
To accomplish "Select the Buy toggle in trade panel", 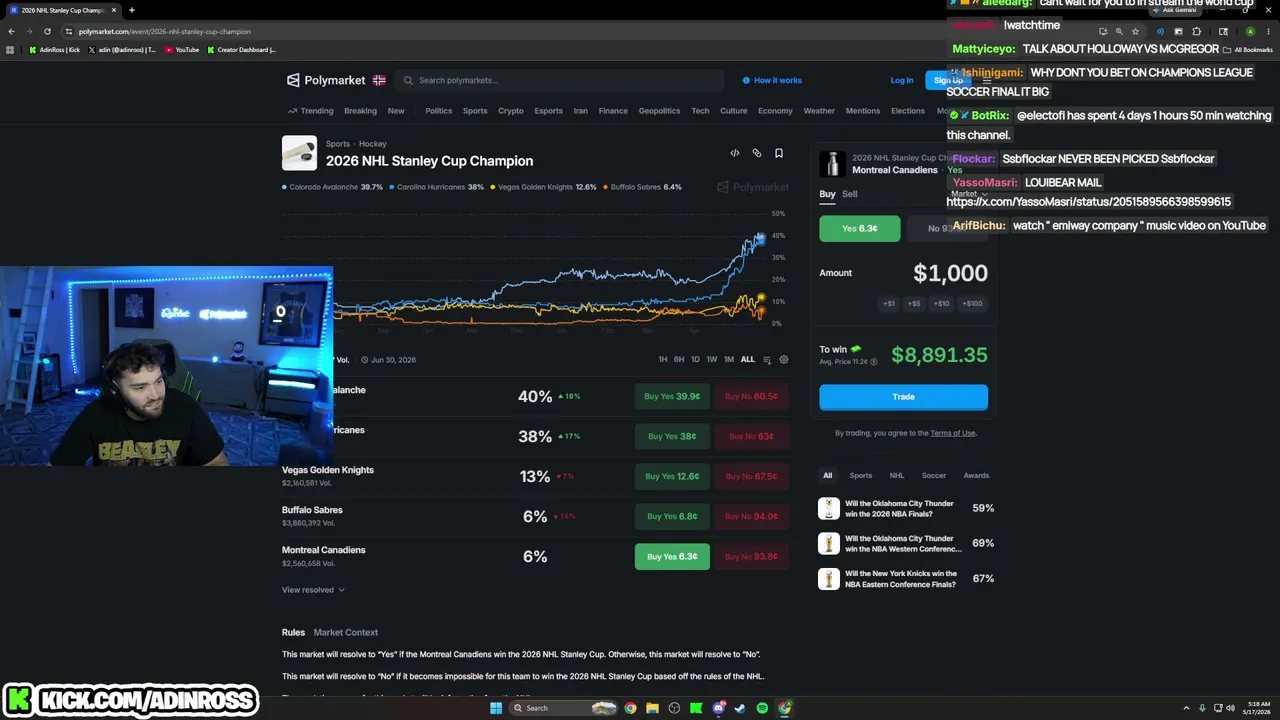I will [827, 194].
